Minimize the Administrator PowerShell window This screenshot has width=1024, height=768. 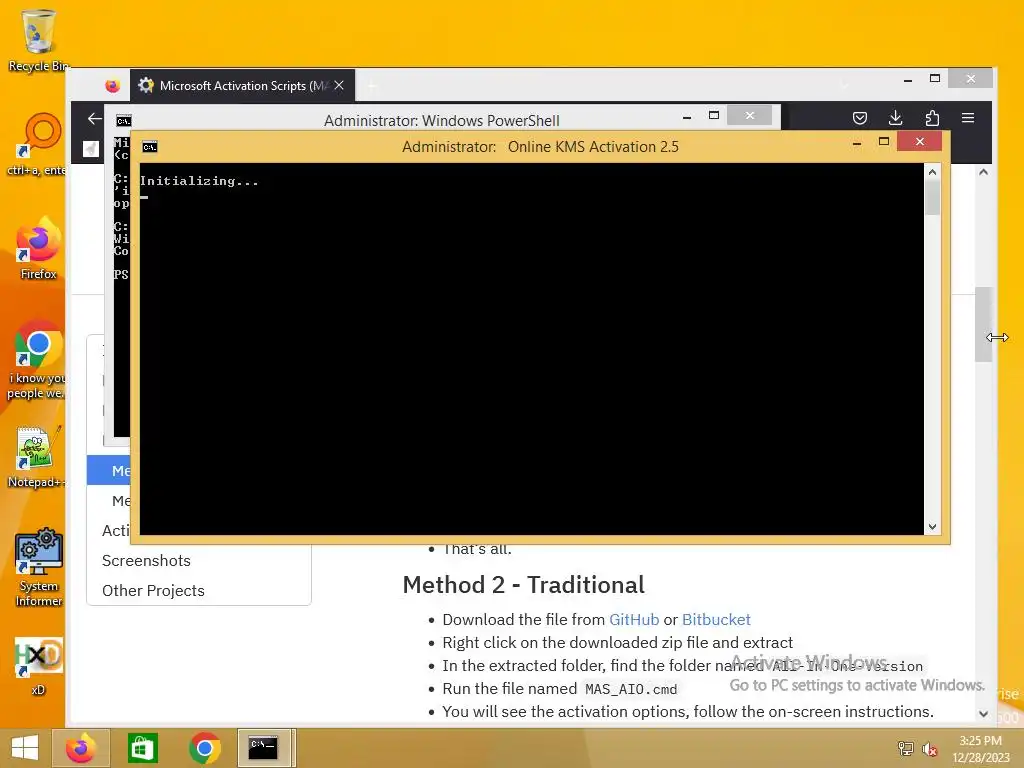[686, 116]
